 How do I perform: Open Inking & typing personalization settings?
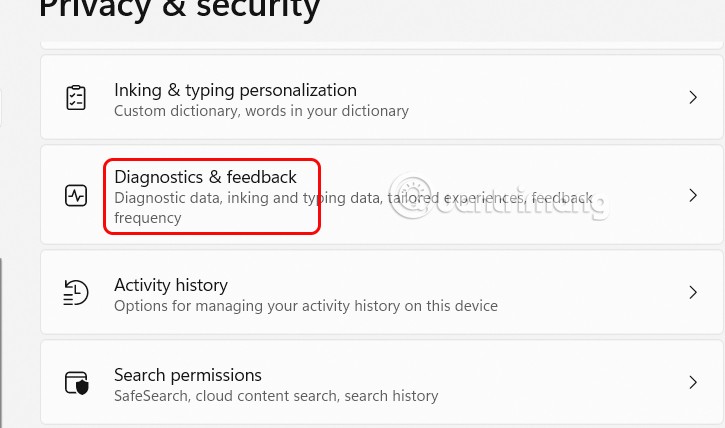[235, 90]
